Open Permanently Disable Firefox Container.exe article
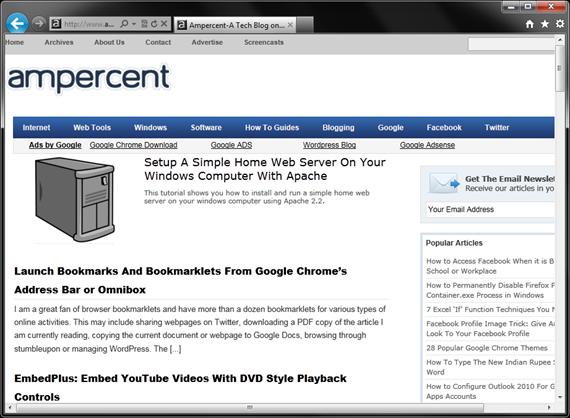The image size is (570, 418). pos(490,290)
